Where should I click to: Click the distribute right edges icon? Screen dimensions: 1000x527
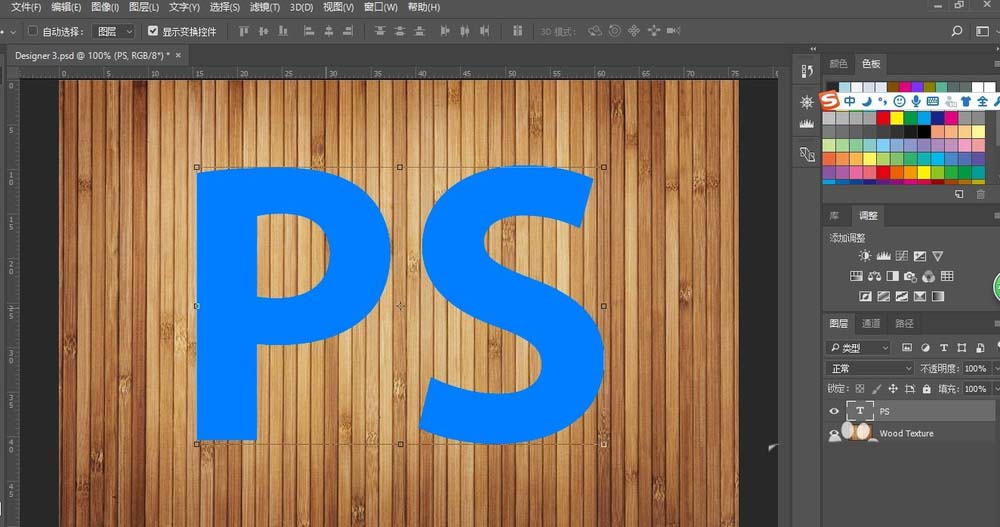tap(485, 31)
